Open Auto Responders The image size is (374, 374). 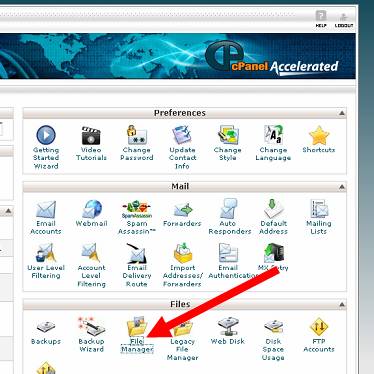pyautogui.click(x=230, y=217)
